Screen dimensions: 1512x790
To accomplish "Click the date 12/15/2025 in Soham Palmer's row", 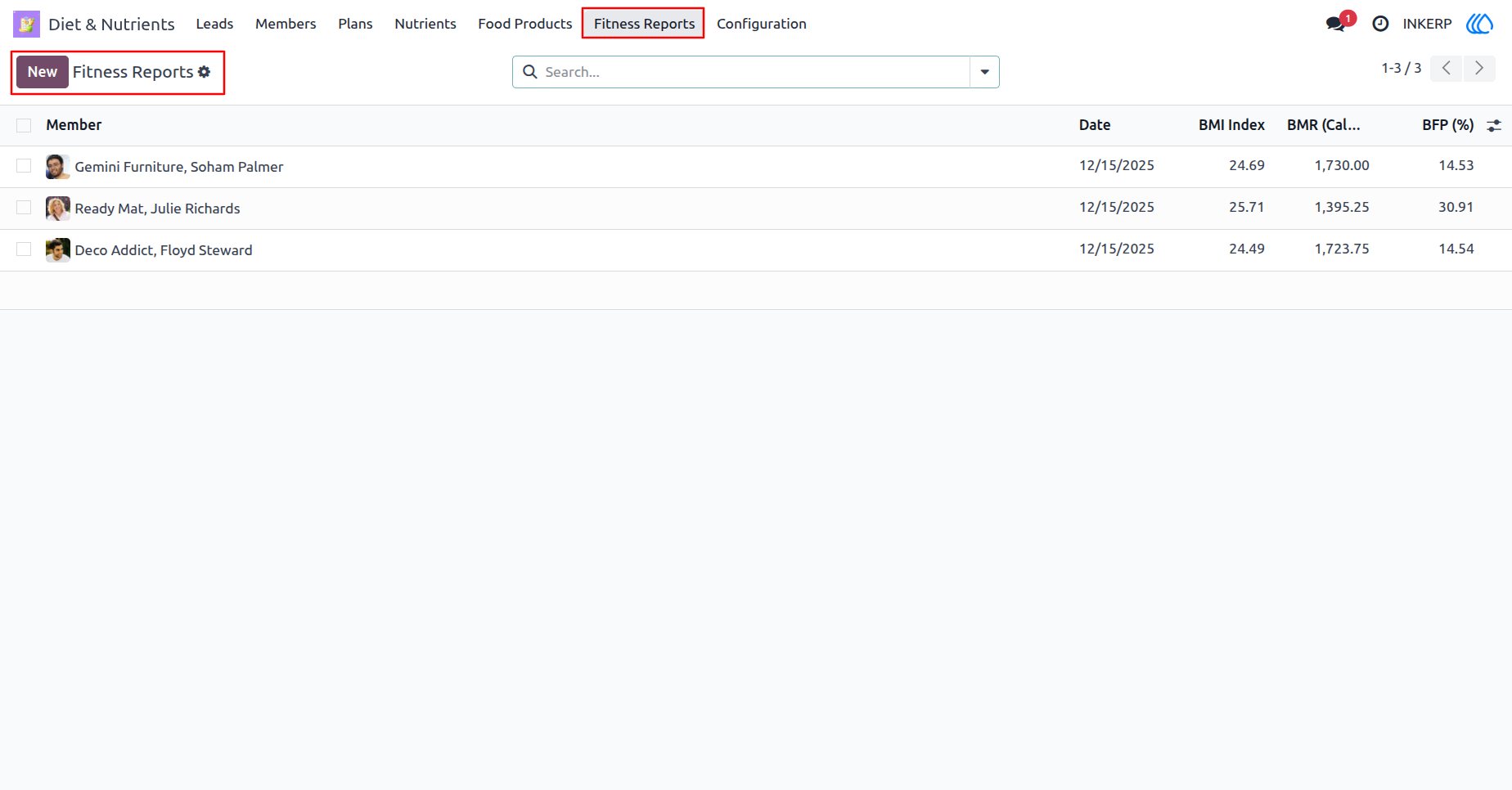I will 1116,166.
